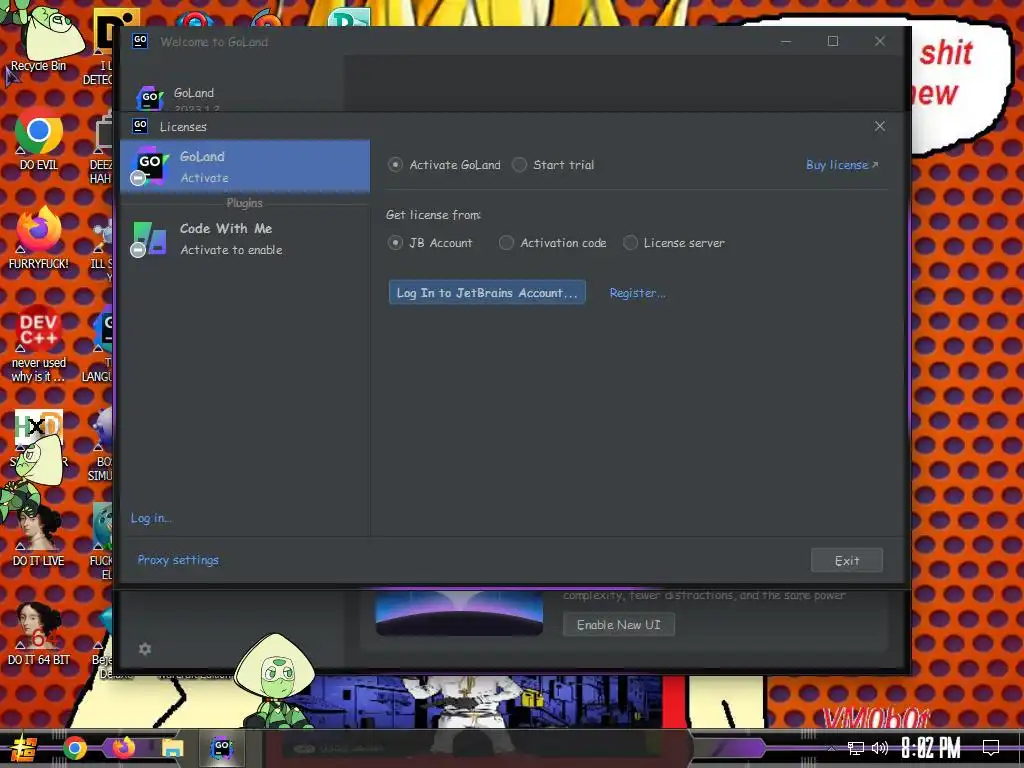Image resolution: width=1024 pixels, height=768 pixels.
Task: Select GoLand Activate entry in license list
Action: click(245, 167)
